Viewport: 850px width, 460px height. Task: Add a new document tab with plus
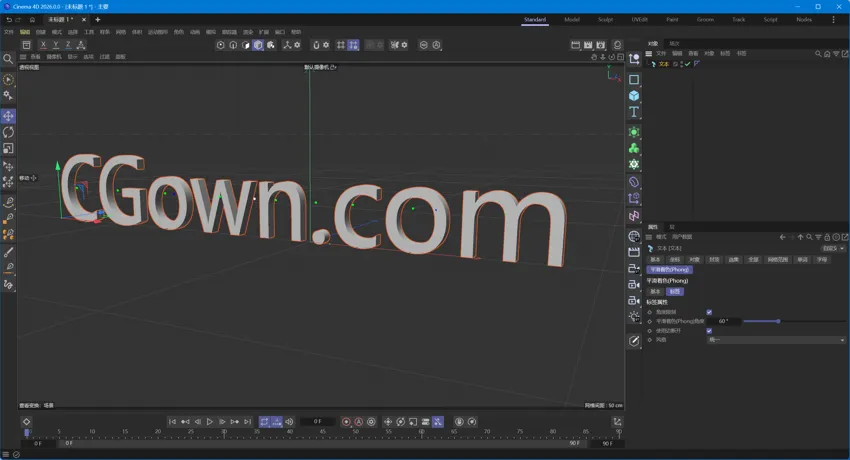(x=97, y=19)
